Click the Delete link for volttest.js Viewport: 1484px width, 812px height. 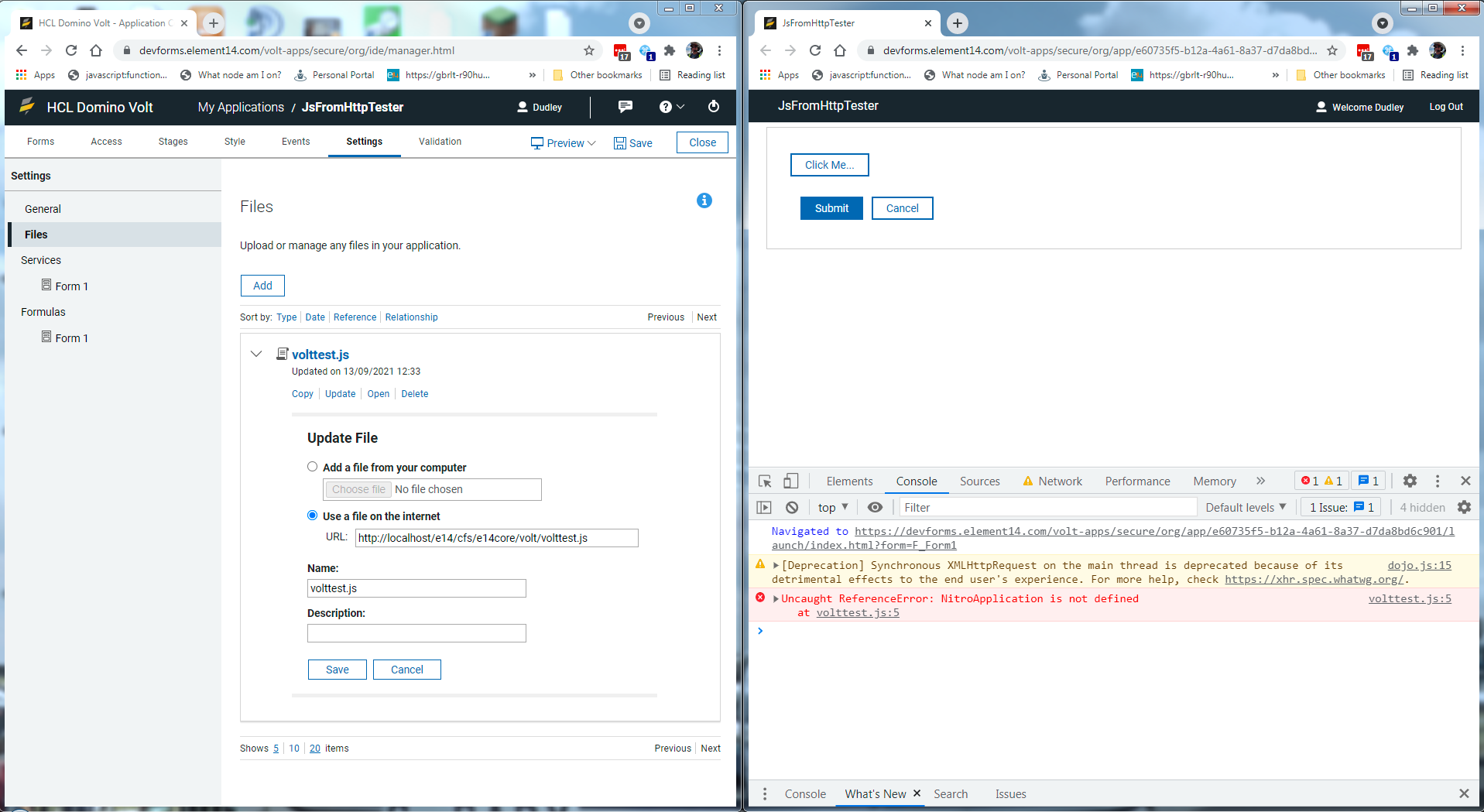point(414,394)
